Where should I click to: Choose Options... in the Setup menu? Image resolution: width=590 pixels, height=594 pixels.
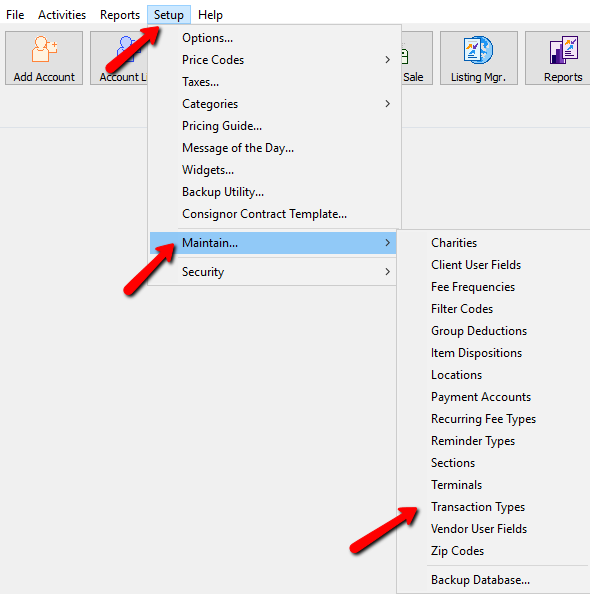(x=207, y=38)
